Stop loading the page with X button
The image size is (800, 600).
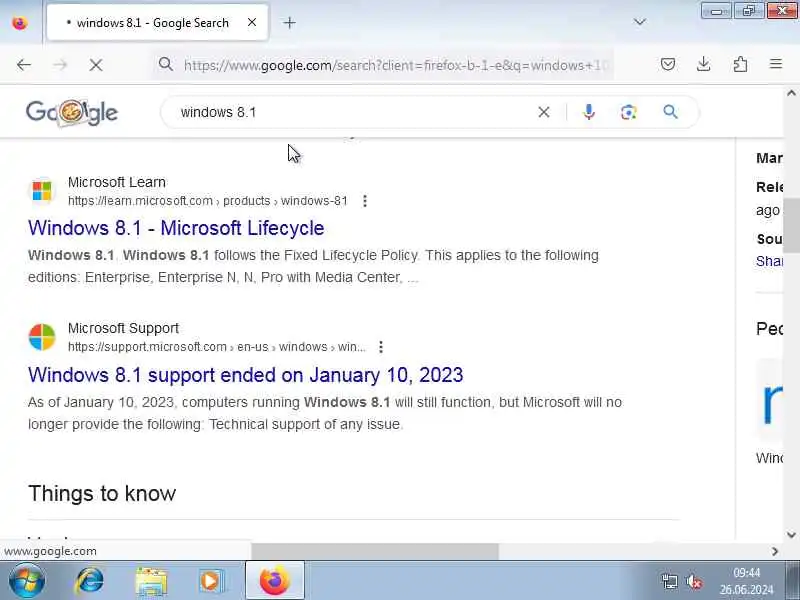coord(96,65)
